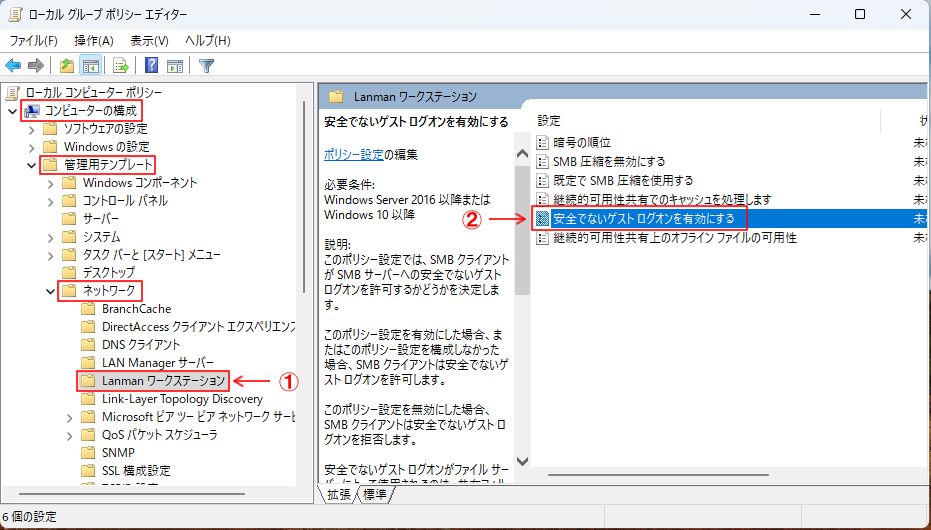Open the ファイル(F) menu

click(34, 41)
